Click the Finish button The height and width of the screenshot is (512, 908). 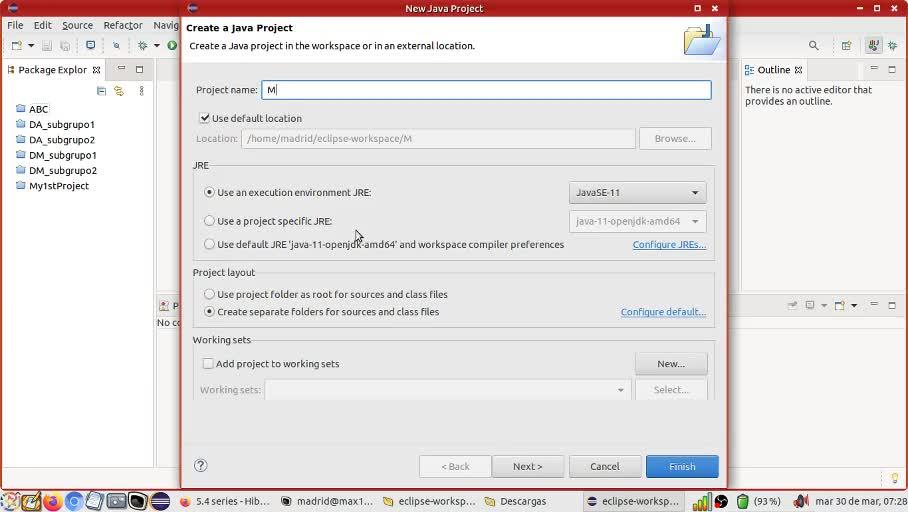(x=682, y=466)
